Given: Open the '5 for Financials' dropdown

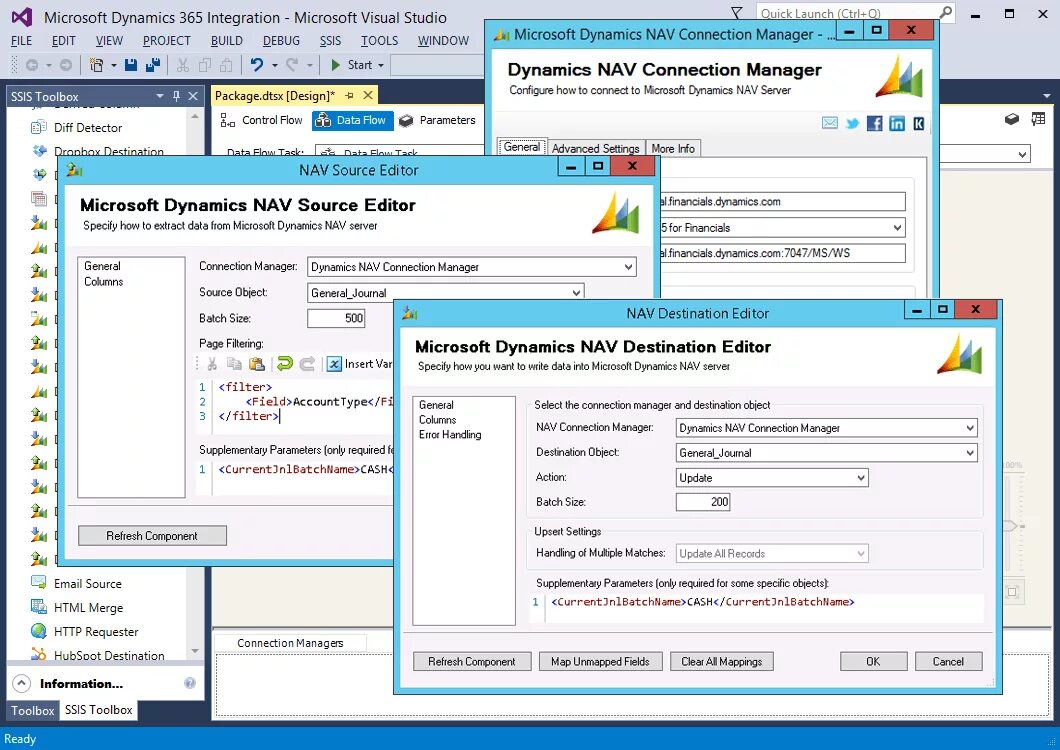Looking at the screenshot, I should pyautogui.click(x=897, y=227).
